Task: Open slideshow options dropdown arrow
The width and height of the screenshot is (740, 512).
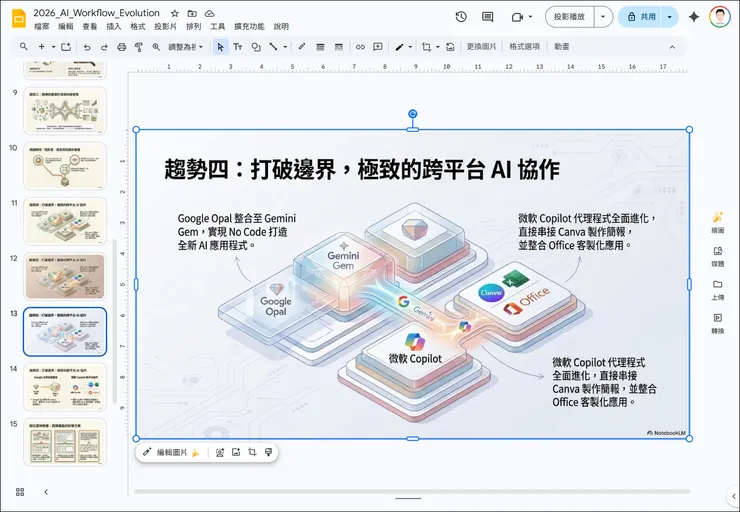Action: point(603,17)
